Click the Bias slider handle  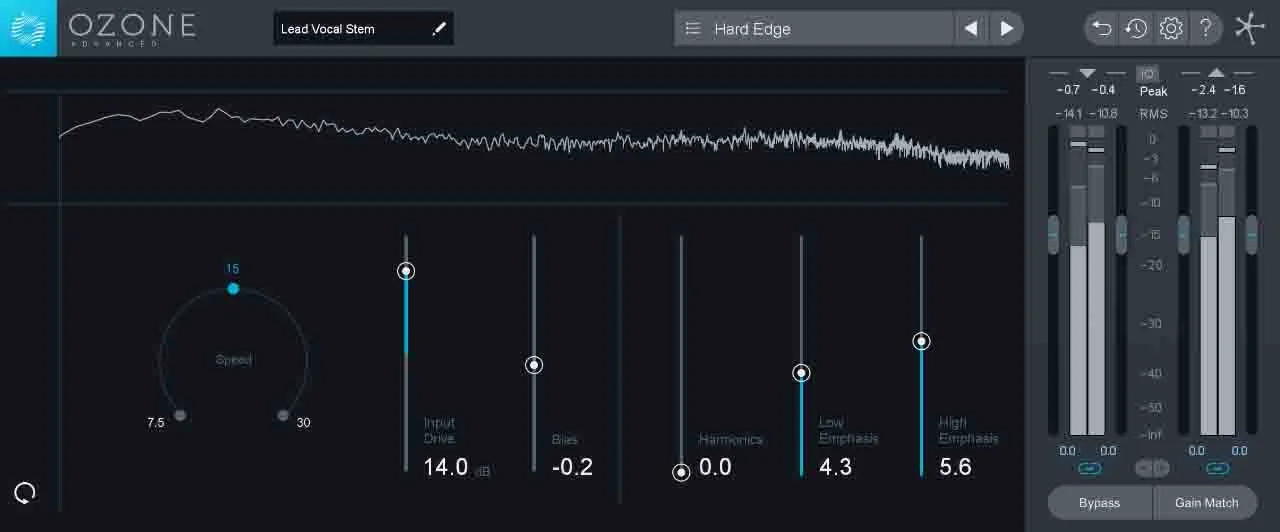[x=534, y=365]
